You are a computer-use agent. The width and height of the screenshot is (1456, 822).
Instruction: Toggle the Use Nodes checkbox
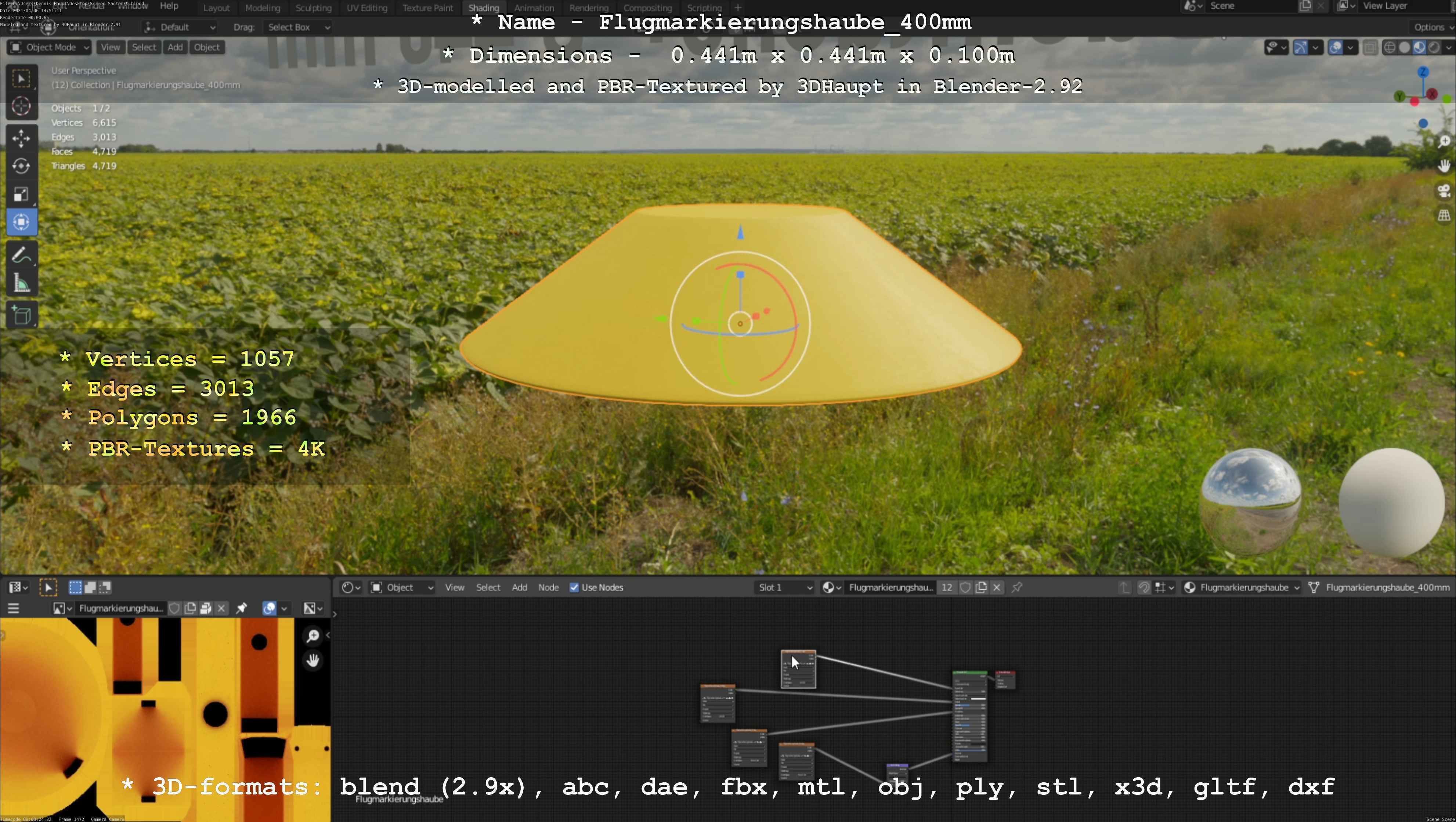tap(574, 587)
